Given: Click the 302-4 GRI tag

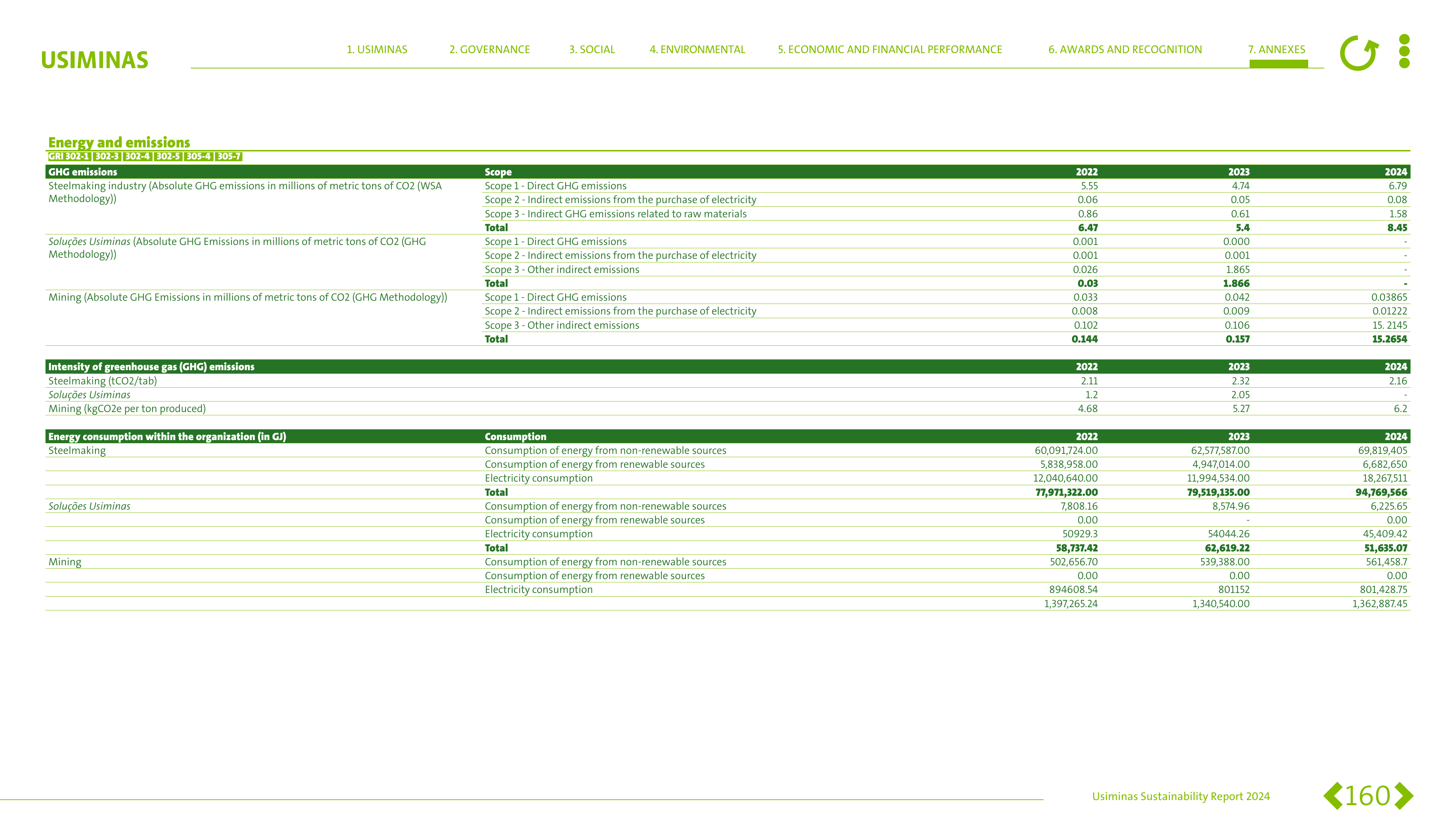Looking at the screenshot, I should pyautogui.click(x=137, y=157).
